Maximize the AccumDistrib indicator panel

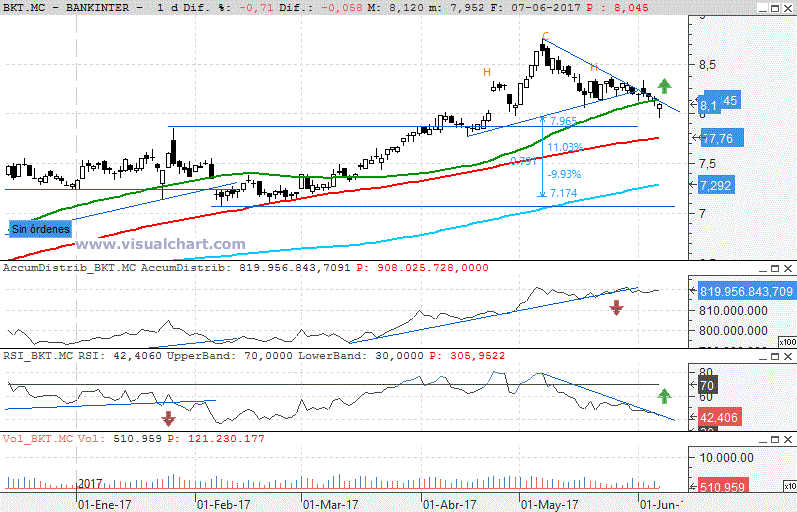[x=775, y=269]
